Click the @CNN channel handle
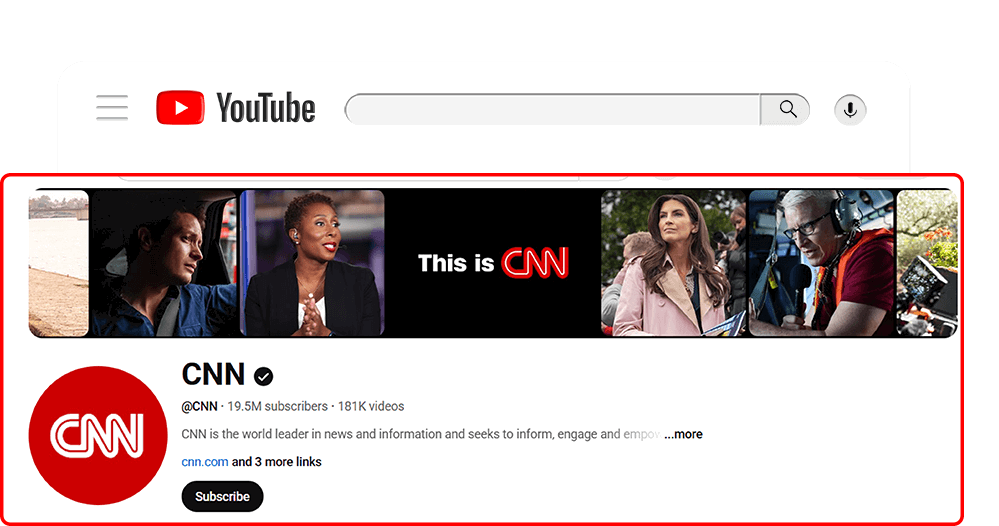The height and width of the screenshot is (526, 999). click(199, 406)
